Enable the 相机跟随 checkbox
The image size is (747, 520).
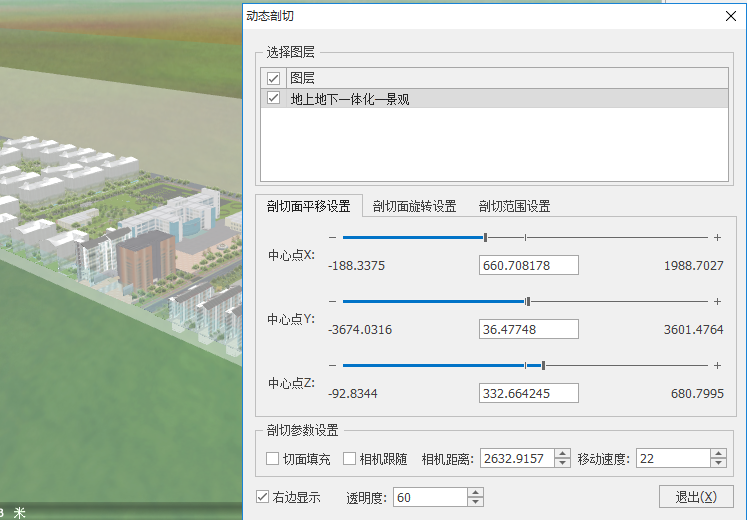[x=350, y=459]
